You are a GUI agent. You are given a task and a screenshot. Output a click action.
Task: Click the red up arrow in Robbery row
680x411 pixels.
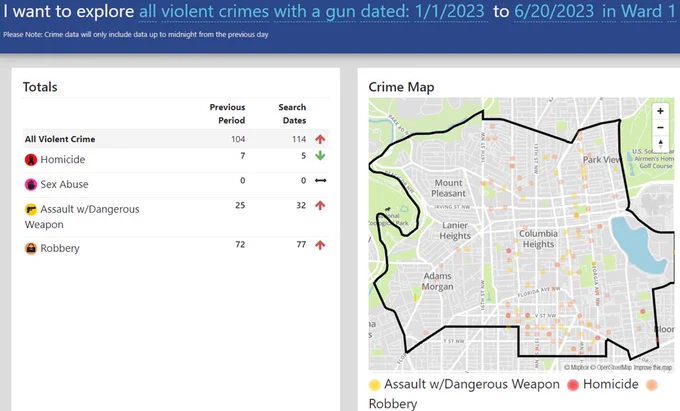coord(320,245)
